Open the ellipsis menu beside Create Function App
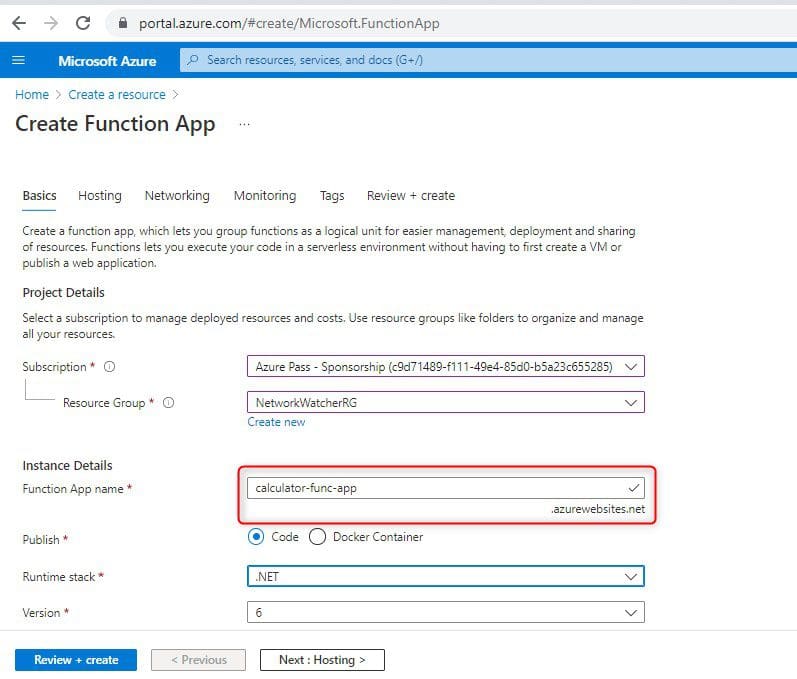Image resolution: width=797 pixels, height=679 pixels. click(x=244, y=125)
